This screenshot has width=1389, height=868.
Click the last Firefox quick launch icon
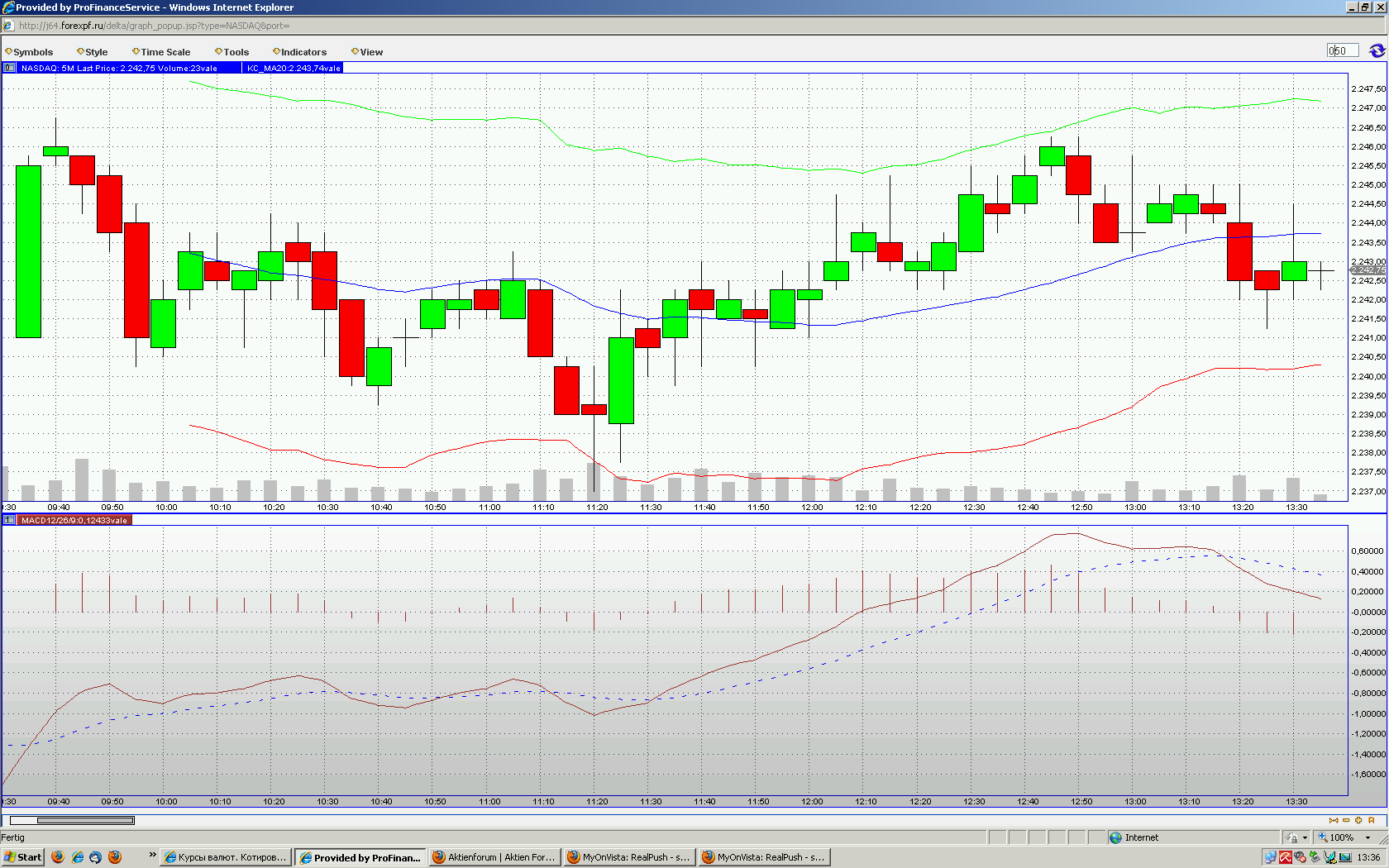coord(115,857)
